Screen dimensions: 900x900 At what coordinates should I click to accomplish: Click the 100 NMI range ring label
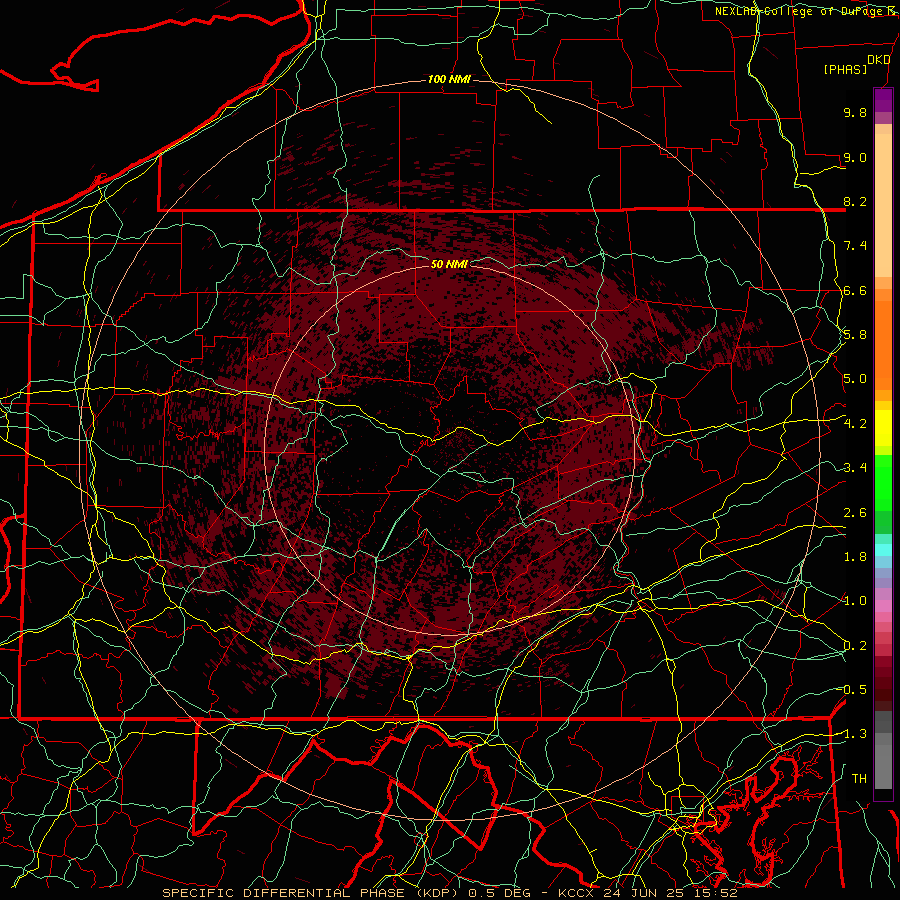pos(449,79)
